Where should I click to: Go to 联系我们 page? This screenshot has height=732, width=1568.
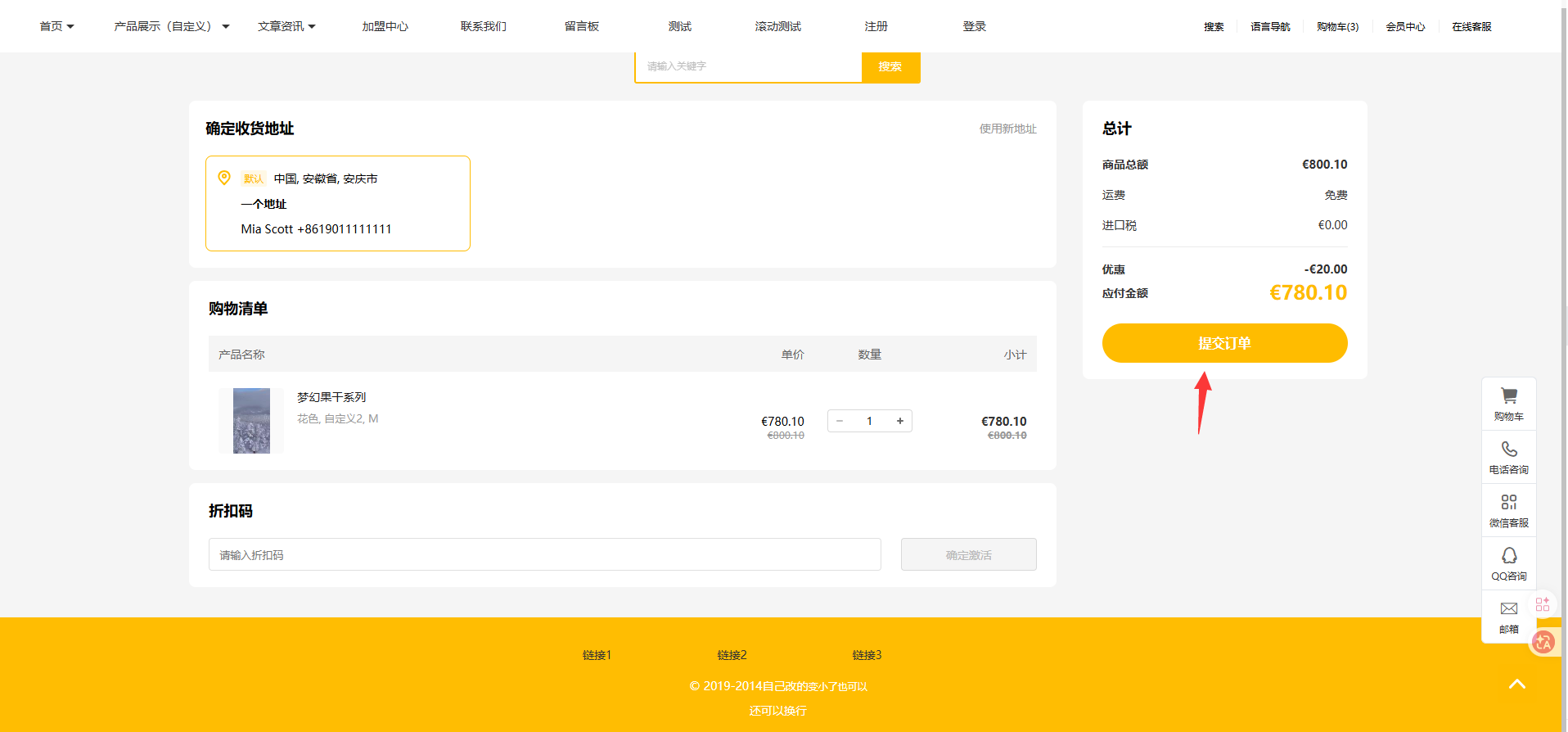coord(483,26)
